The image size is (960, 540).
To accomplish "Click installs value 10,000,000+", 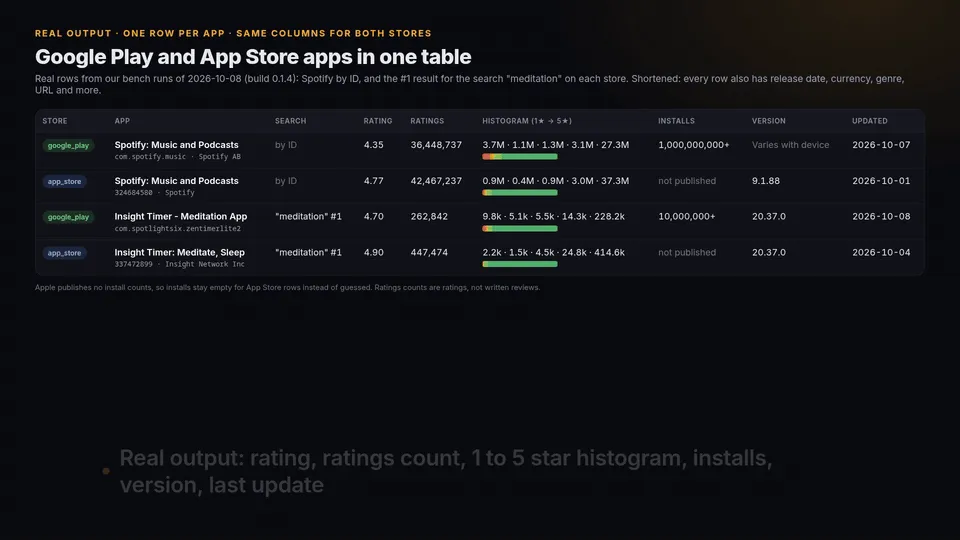I will pyautogui.click(x=686, y=217).
